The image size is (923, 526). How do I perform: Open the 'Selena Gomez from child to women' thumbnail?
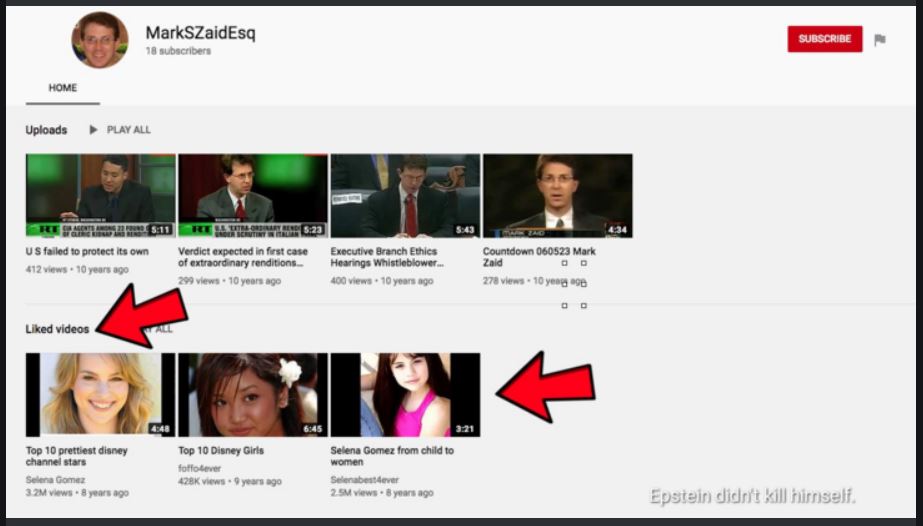coord(405,395)
